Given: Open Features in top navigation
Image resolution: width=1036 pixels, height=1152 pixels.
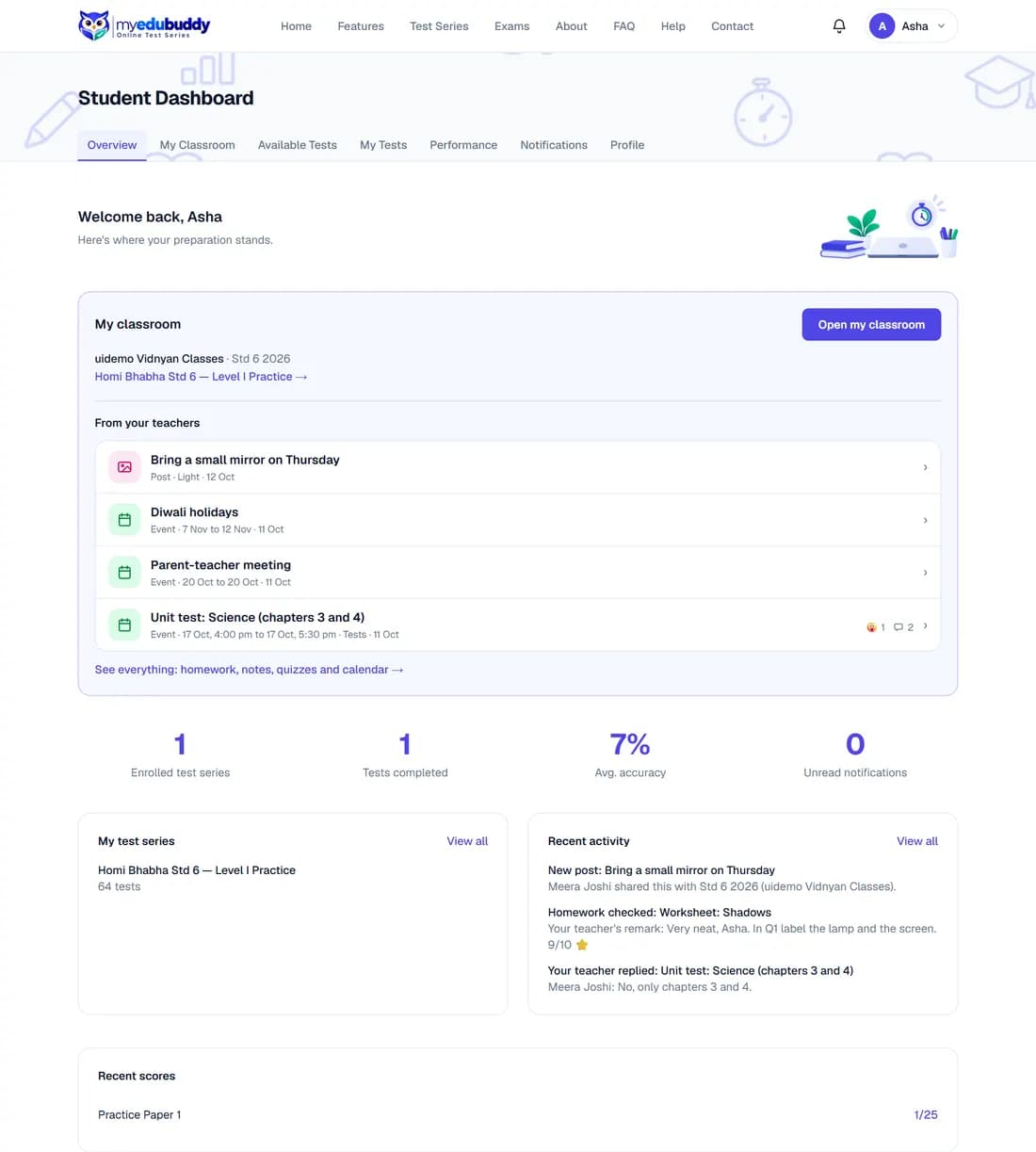Looking at the screenshot, I should coord(361,26).
